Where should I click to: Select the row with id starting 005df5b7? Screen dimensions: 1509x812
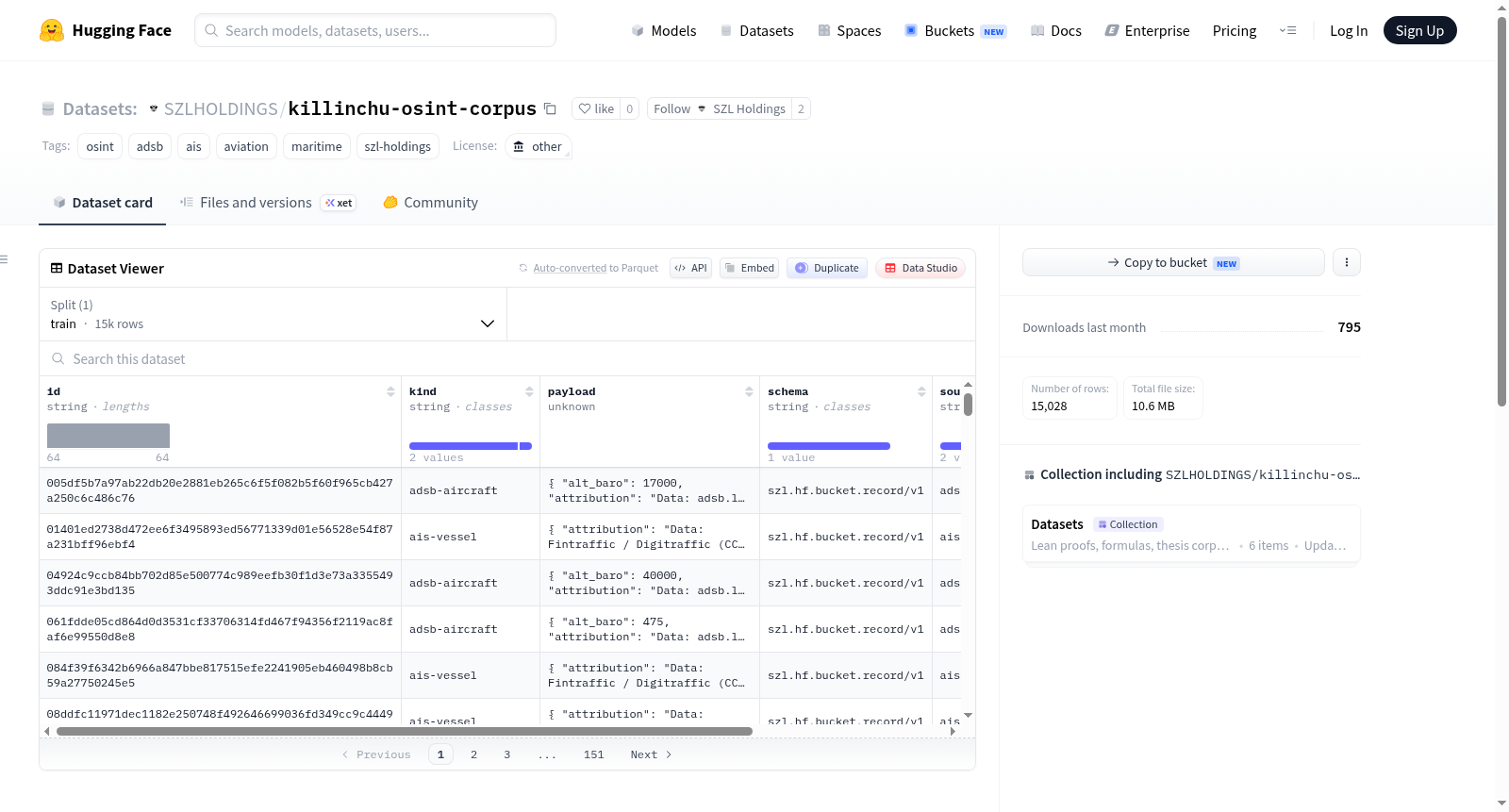point(220,490)
